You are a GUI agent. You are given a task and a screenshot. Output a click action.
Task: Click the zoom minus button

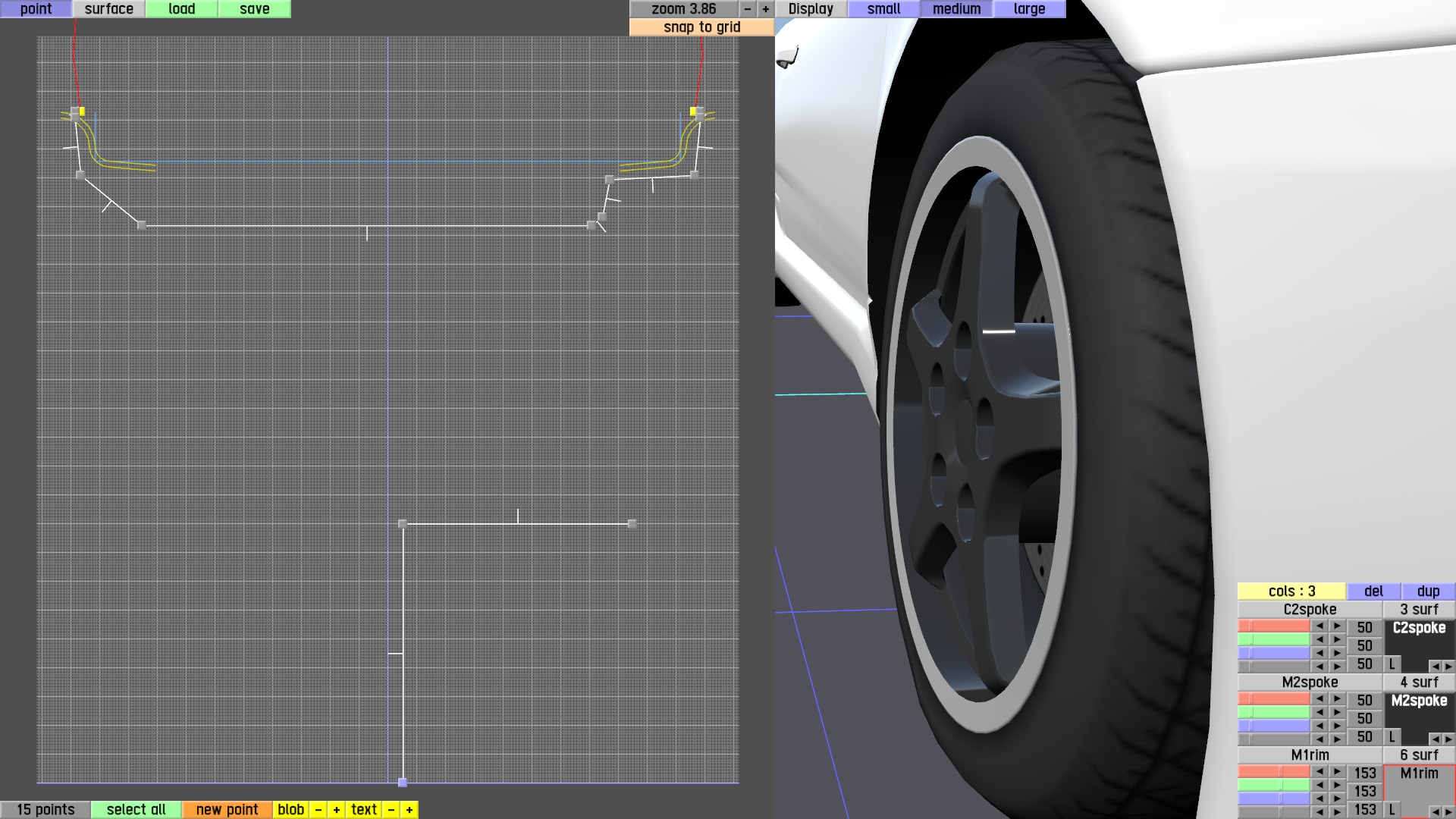(748, 9)
